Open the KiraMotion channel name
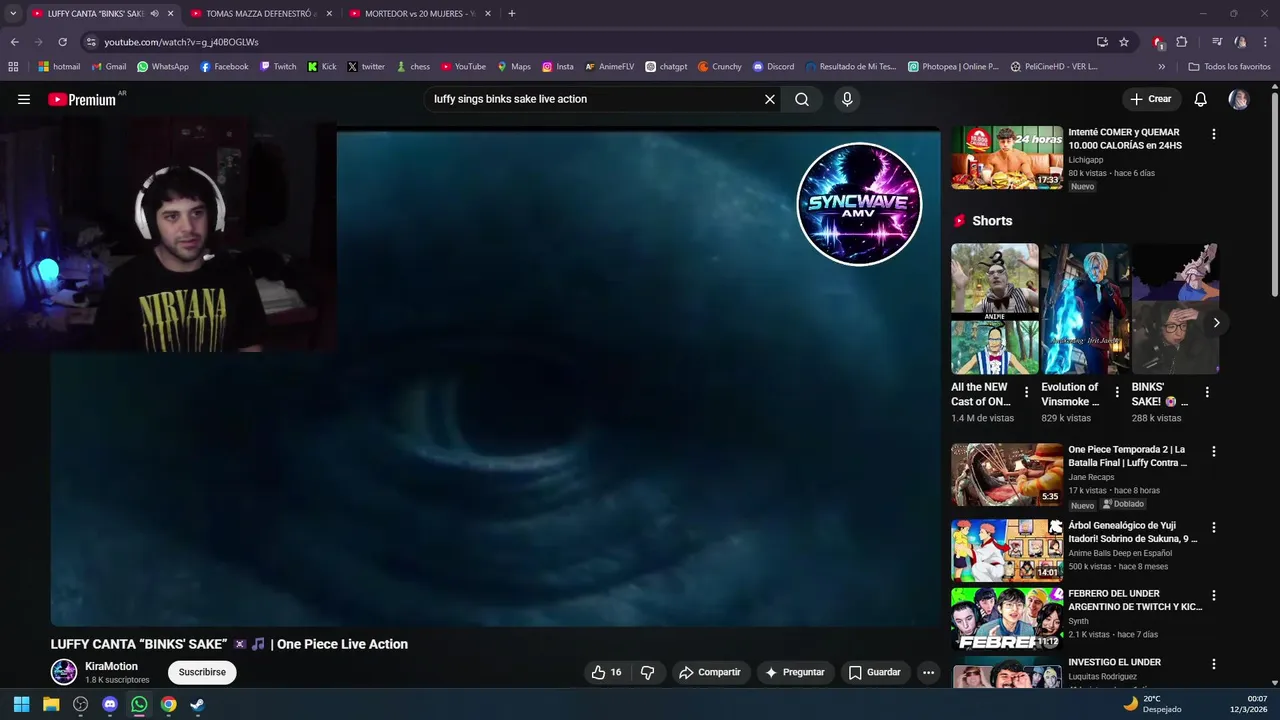The height and width of the screenshot is (720, 1280). pos(111,666)
